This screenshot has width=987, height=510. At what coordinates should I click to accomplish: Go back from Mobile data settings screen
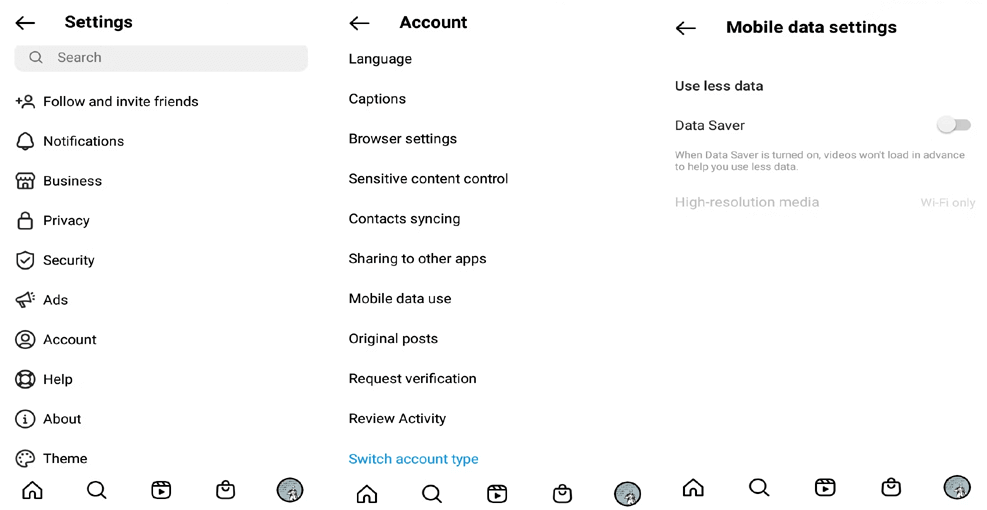(x=685, y=28)
